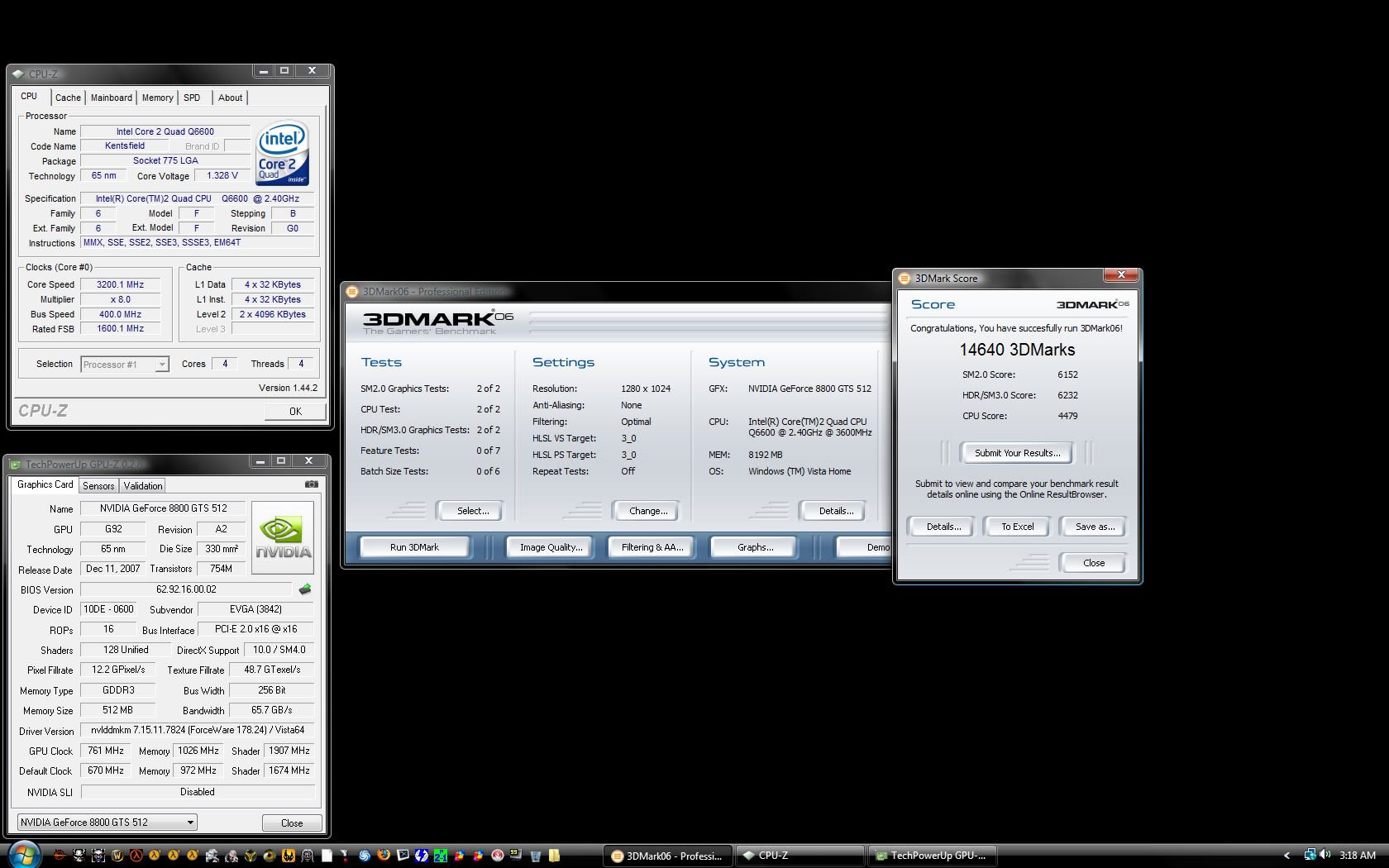This screenshot has width=1389, height=868.
Task: Switch to CPU-Z taskbar button
Action: coord(800,856)
